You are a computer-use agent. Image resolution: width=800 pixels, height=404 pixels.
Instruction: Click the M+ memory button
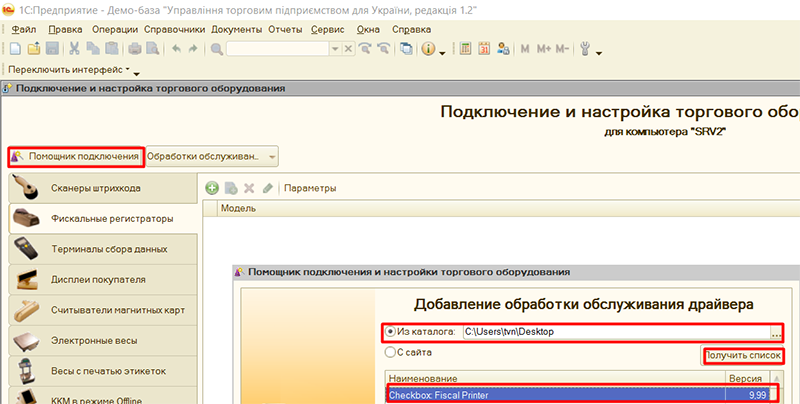(x=543, y=49)
